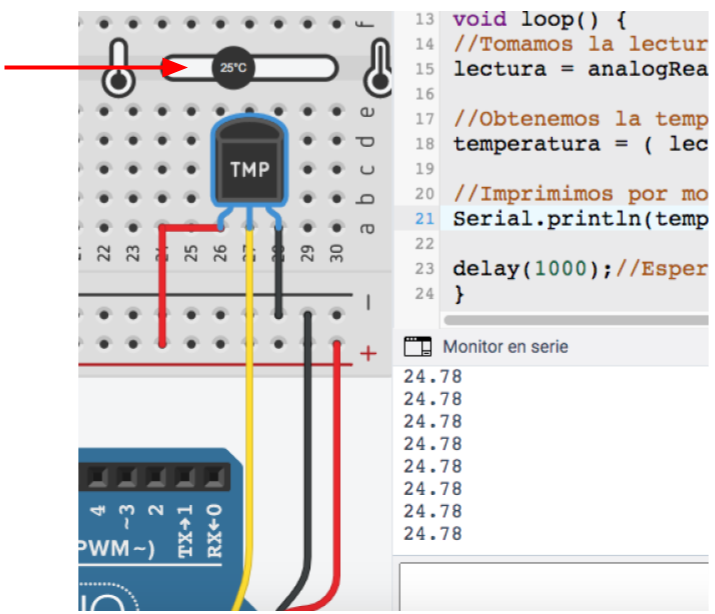Click the Arduino TX→1 pin socket
This screenshot has height=614, width=715.
(185, 477)
